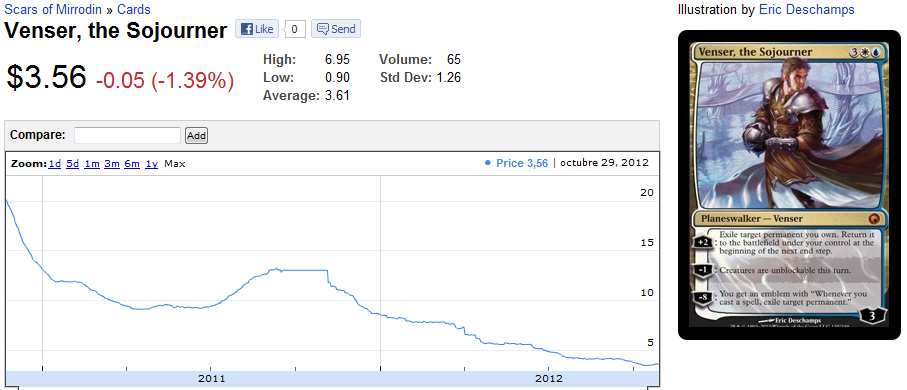Screen dimensions: 907x390
Task: Click the Add compare button
Action: point(196,136)
